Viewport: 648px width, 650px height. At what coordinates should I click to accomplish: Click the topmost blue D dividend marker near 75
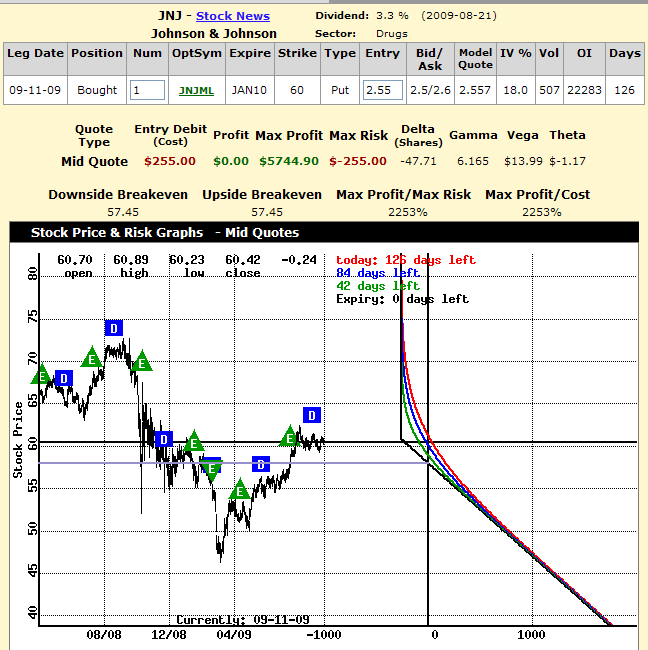pos(114,328)
